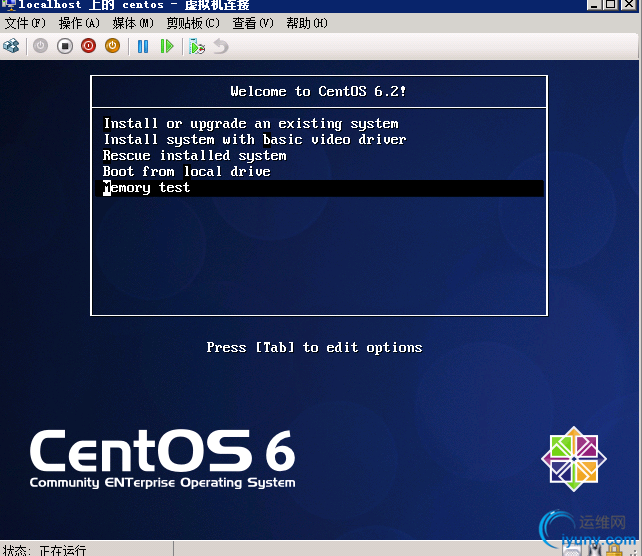Viewport: 642px width, 556px height.
Task: Select 'Install system with basic video driver'
Action: coord(255,140)
